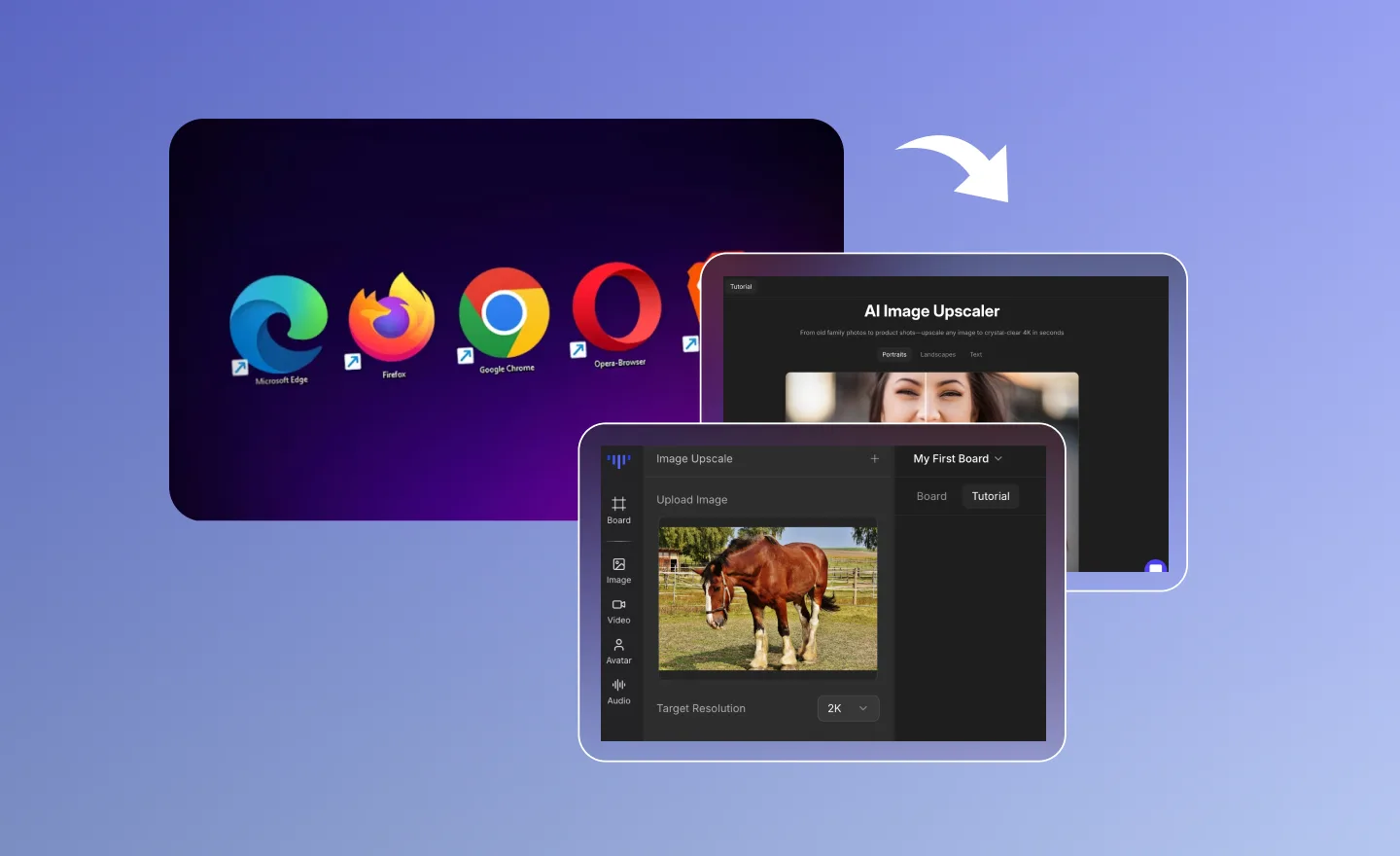Launch Firefox from the desktop shortcut
Screen dimensions: 1400x856
(x=392, y=319)
